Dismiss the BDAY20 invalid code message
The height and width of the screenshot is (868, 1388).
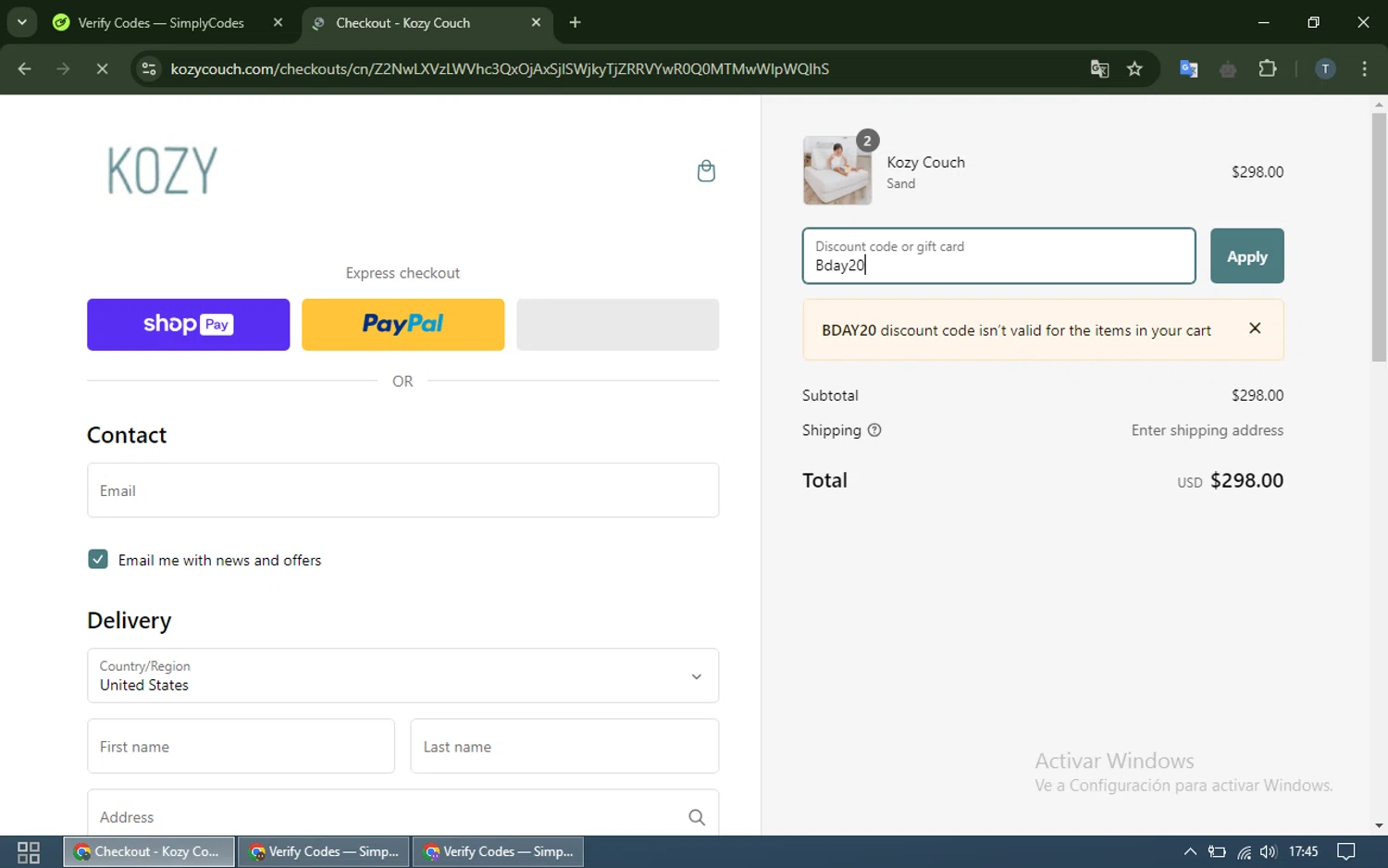click(x=1255, y=329)
